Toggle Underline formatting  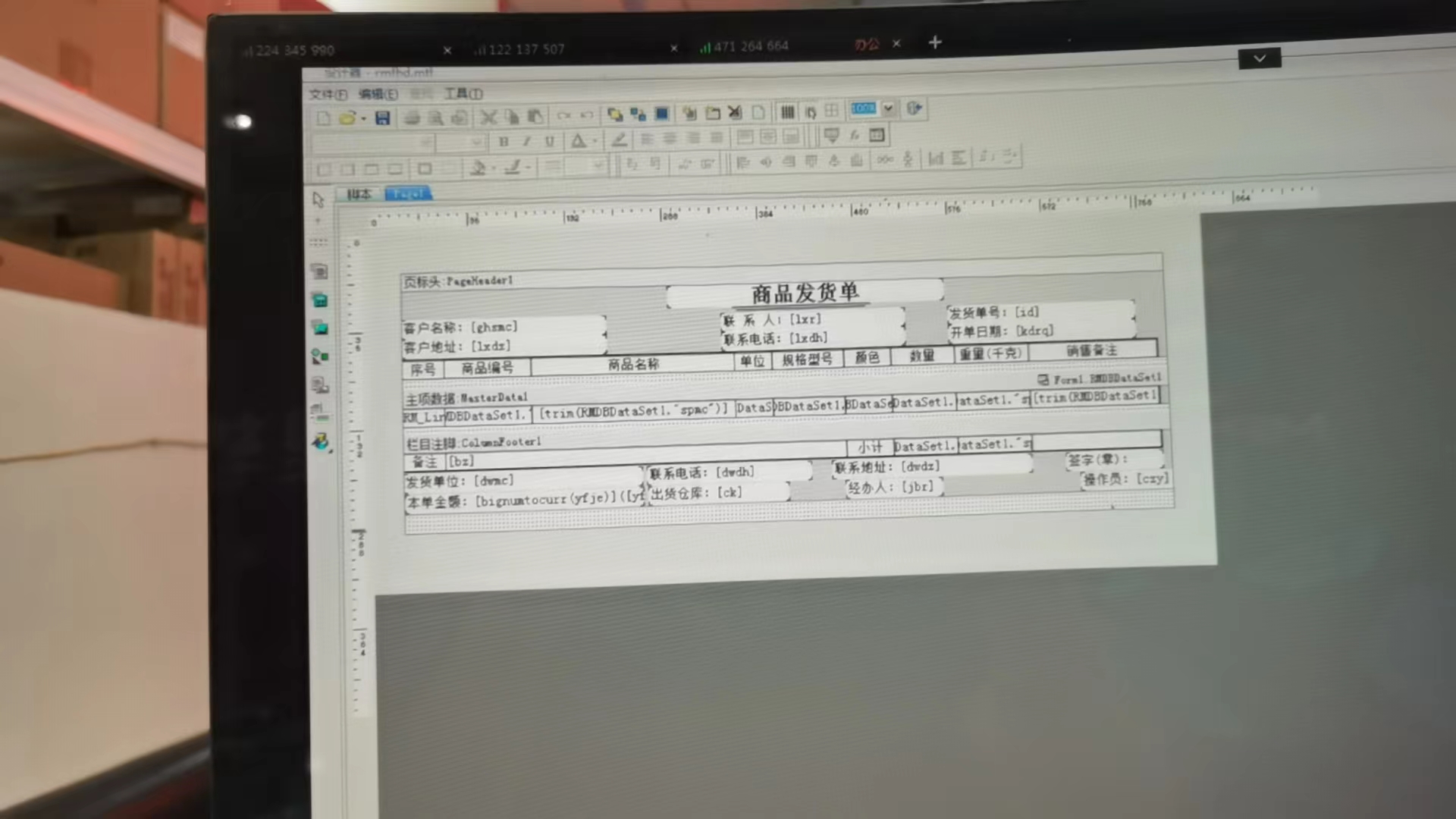coord(549,141)
